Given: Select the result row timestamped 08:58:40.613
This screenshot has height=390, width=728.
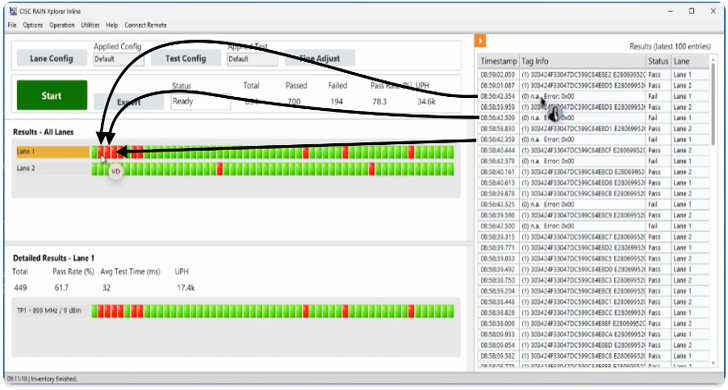Looking at the screenshot, I should coord(594,183).
